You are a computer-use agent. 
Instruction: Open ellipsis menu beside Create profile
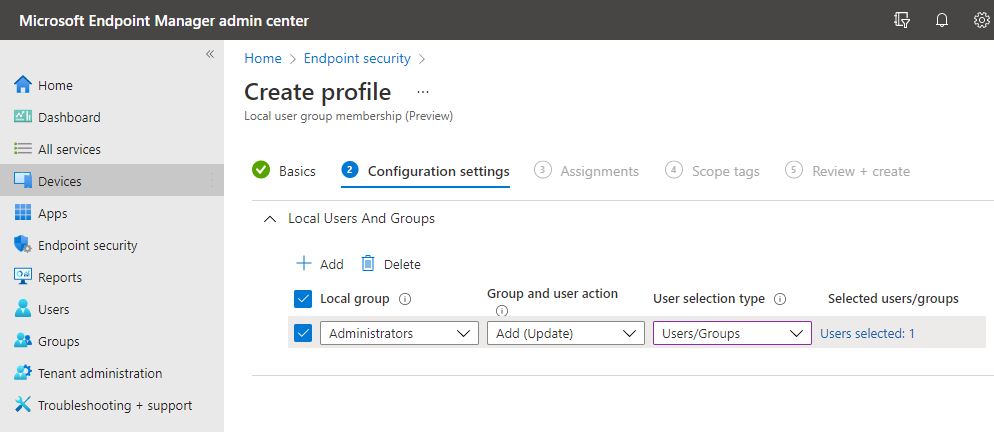click(x=423, y=92)
